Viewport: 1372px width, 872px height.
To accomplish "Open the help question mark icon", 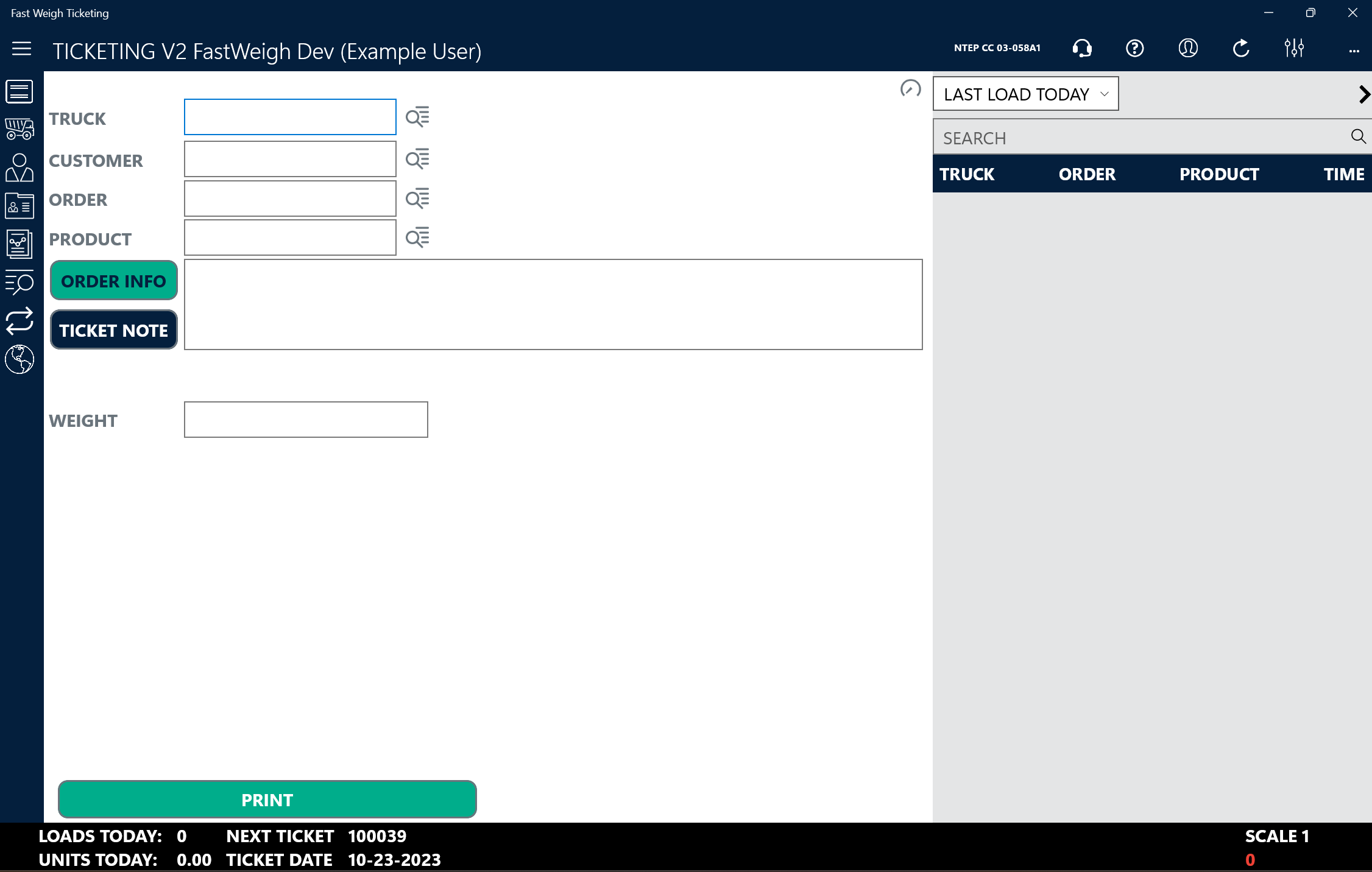I will pyautogui.click(x=1134, y=48).
